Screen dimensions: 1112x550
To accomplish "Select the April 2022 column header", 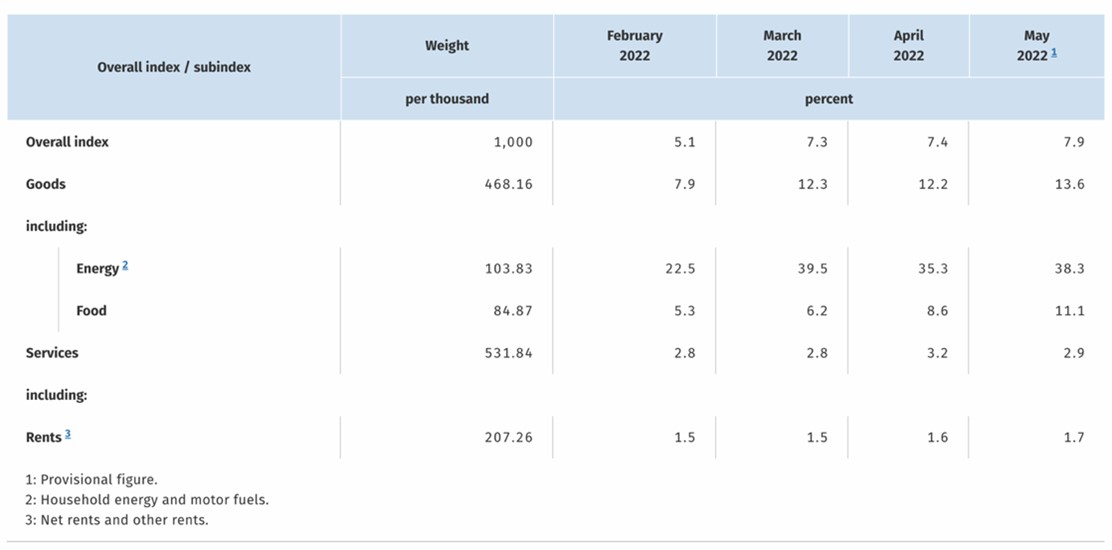I will [908, 46].
